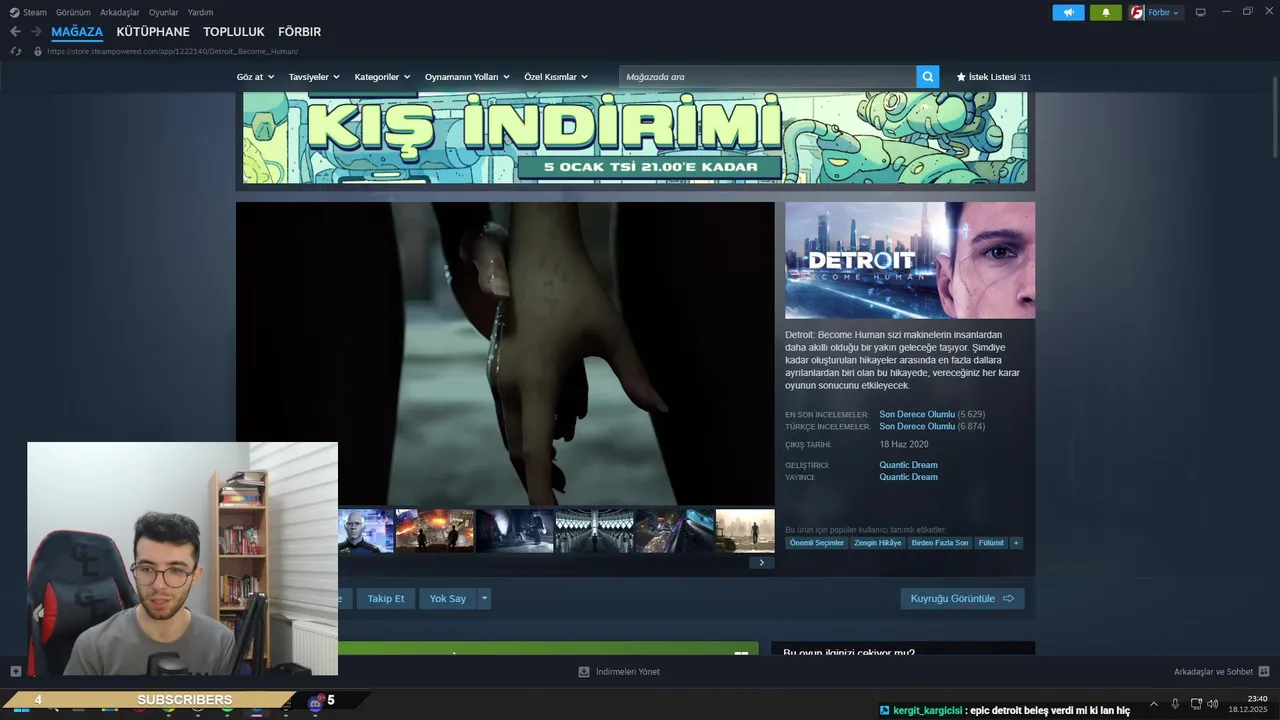Viewport: 1280px width, 720px height.
Task: Open the Yardım menu
Action: (200, 12)
